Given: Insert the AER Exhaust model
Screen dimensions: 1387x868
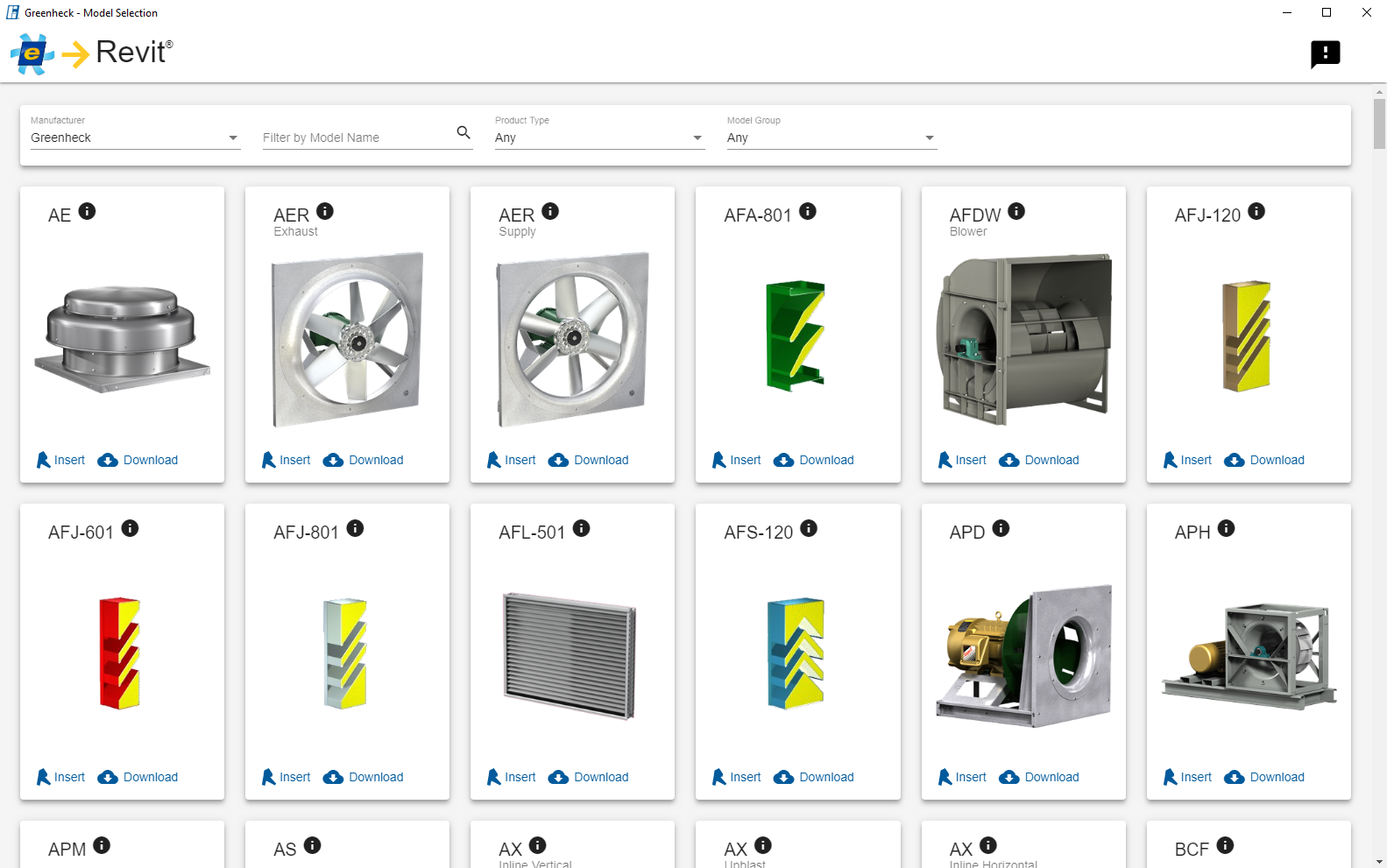Looking at the screenshot, I should coord(286,460).
